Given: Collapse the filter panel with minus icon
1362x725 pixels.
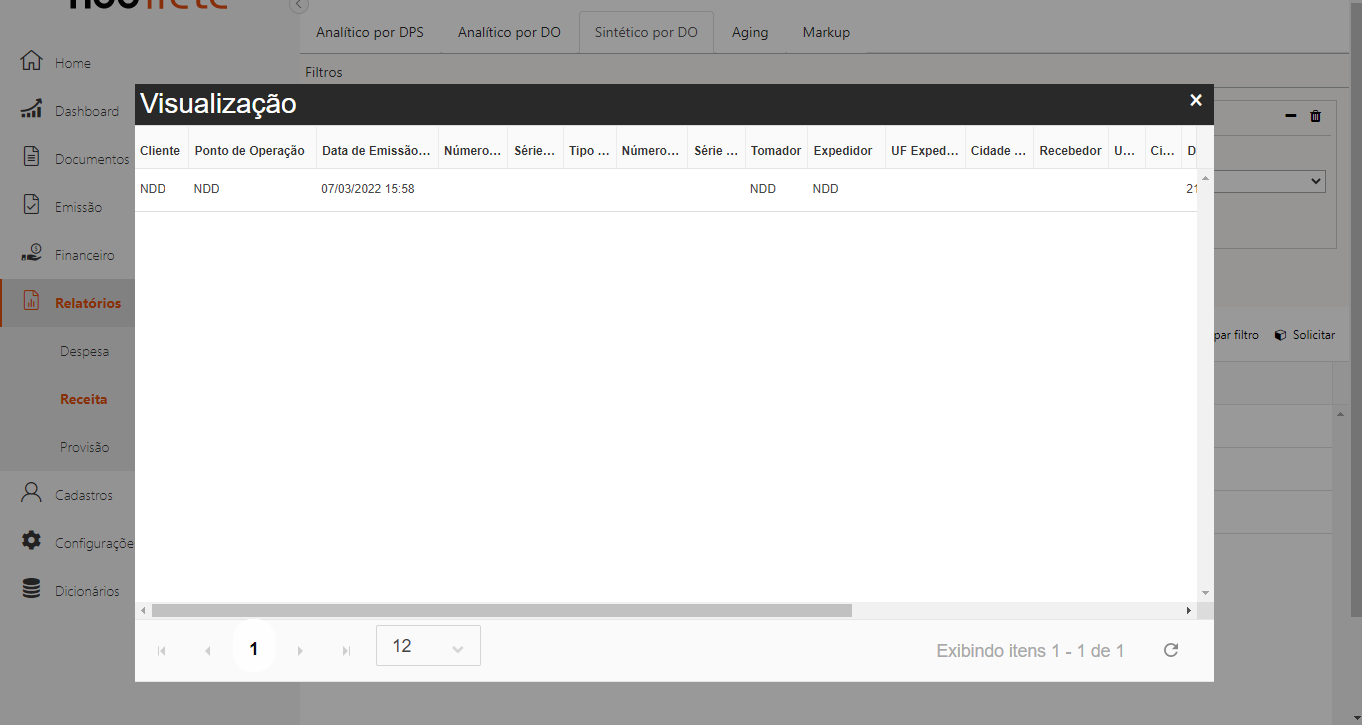Looking at the screenshot, I should (1290, 116).
